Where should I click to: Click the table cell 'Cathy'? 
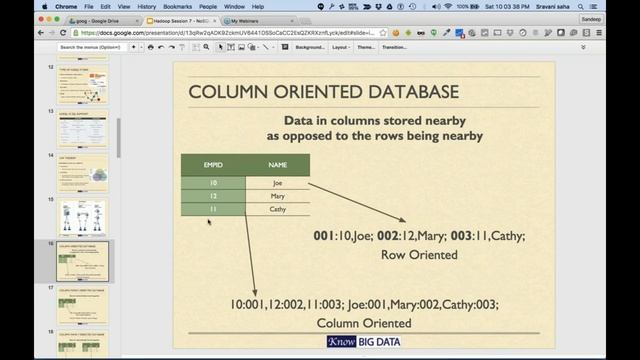point(278,209)
